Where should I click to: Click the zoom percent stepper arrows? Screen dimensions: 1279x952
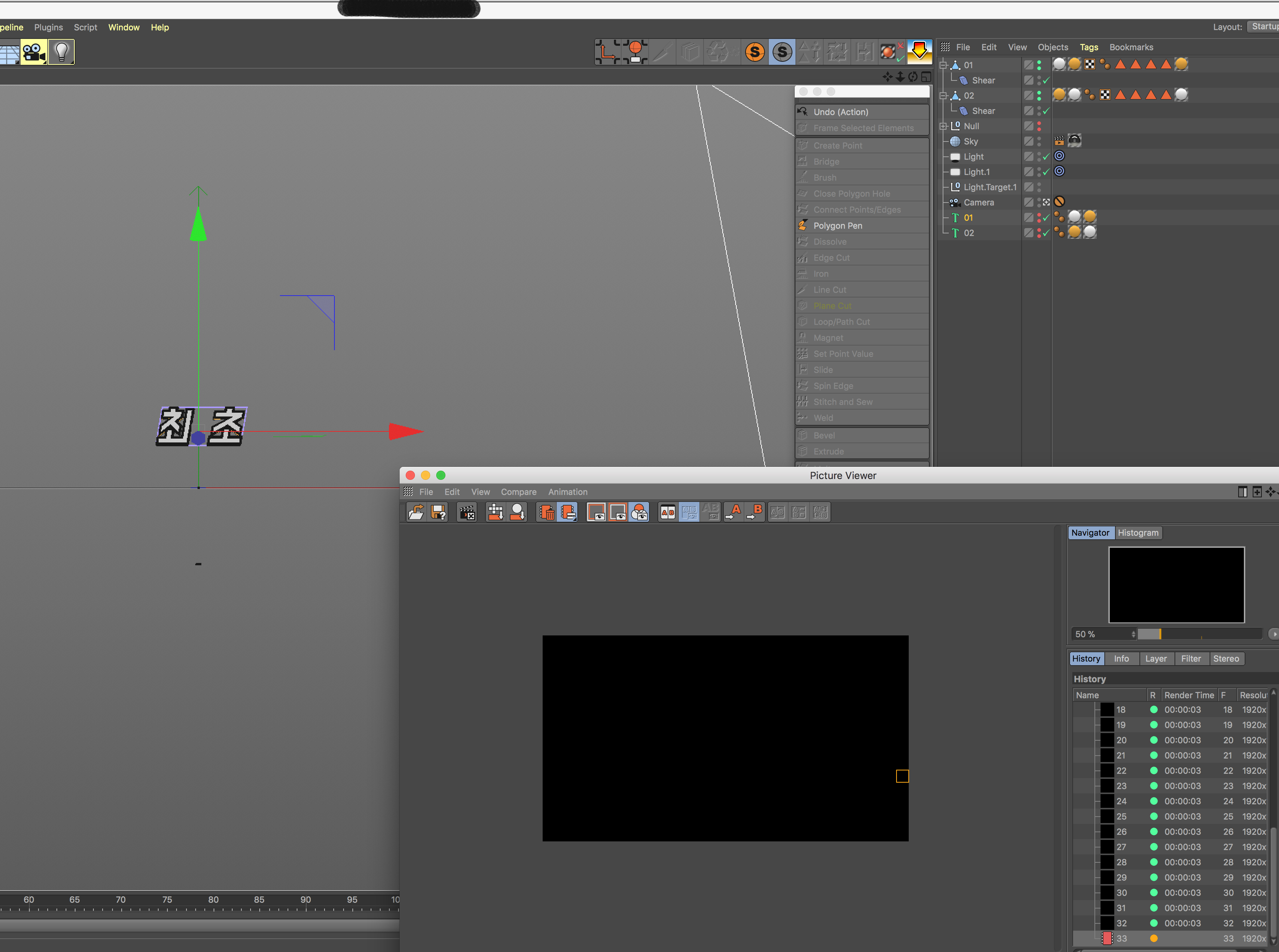(1133, 634)
